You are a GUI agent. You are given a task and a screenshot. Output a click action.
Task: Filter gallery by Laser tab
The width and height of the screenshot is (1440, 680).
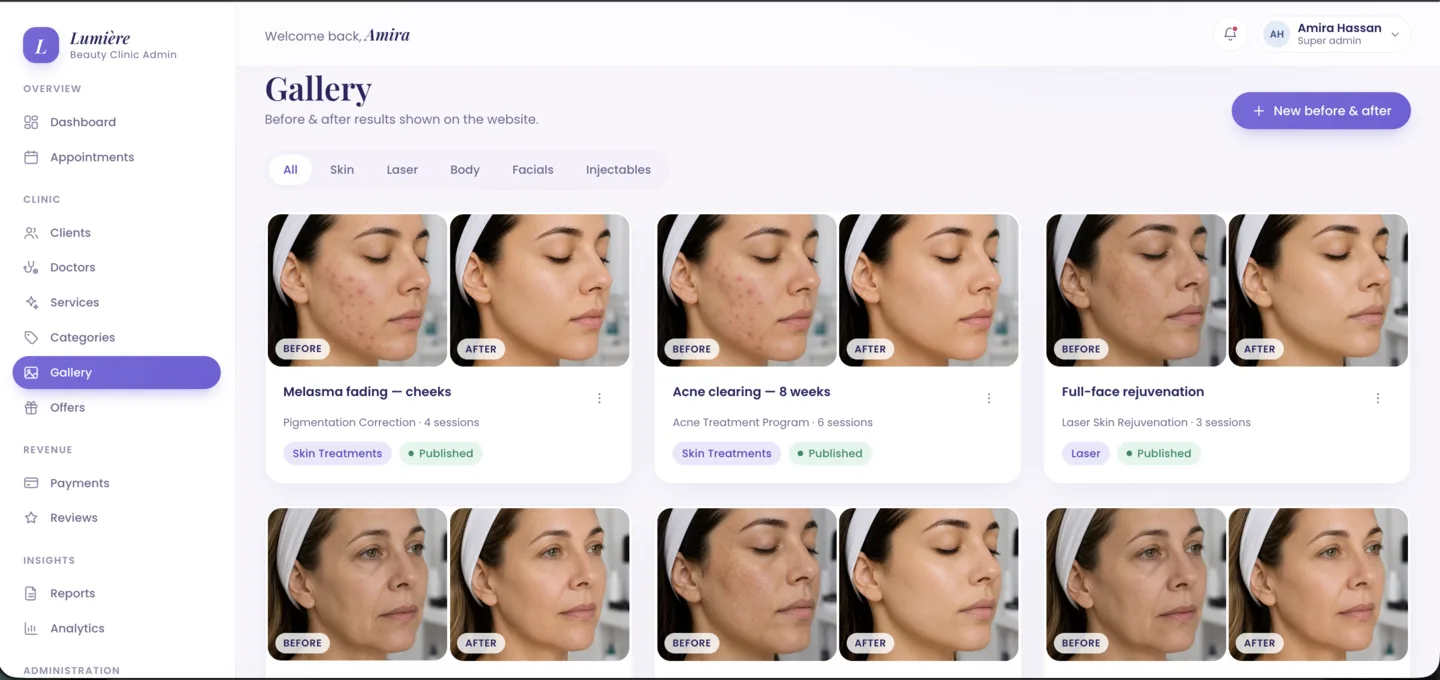coord(402,170)
